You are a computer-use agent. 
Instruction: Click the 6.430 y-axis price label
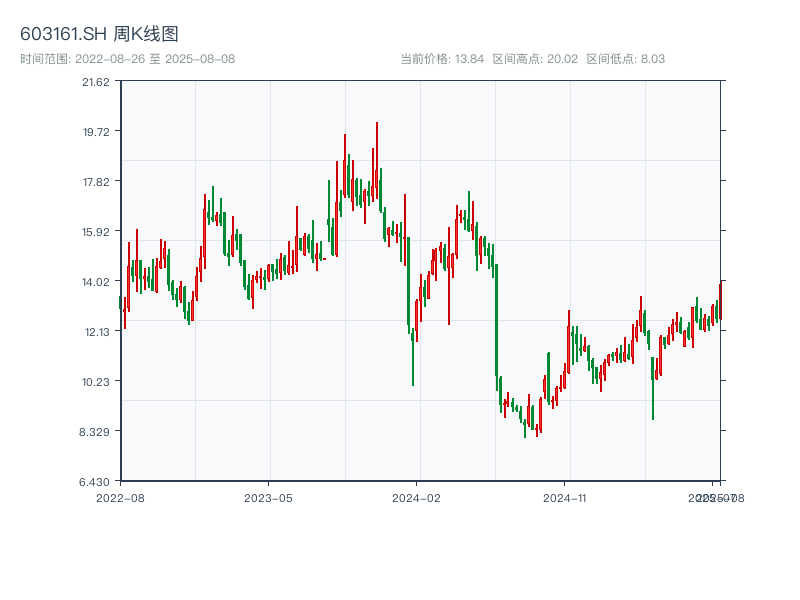pyautogui.click(x=97, y=481)
